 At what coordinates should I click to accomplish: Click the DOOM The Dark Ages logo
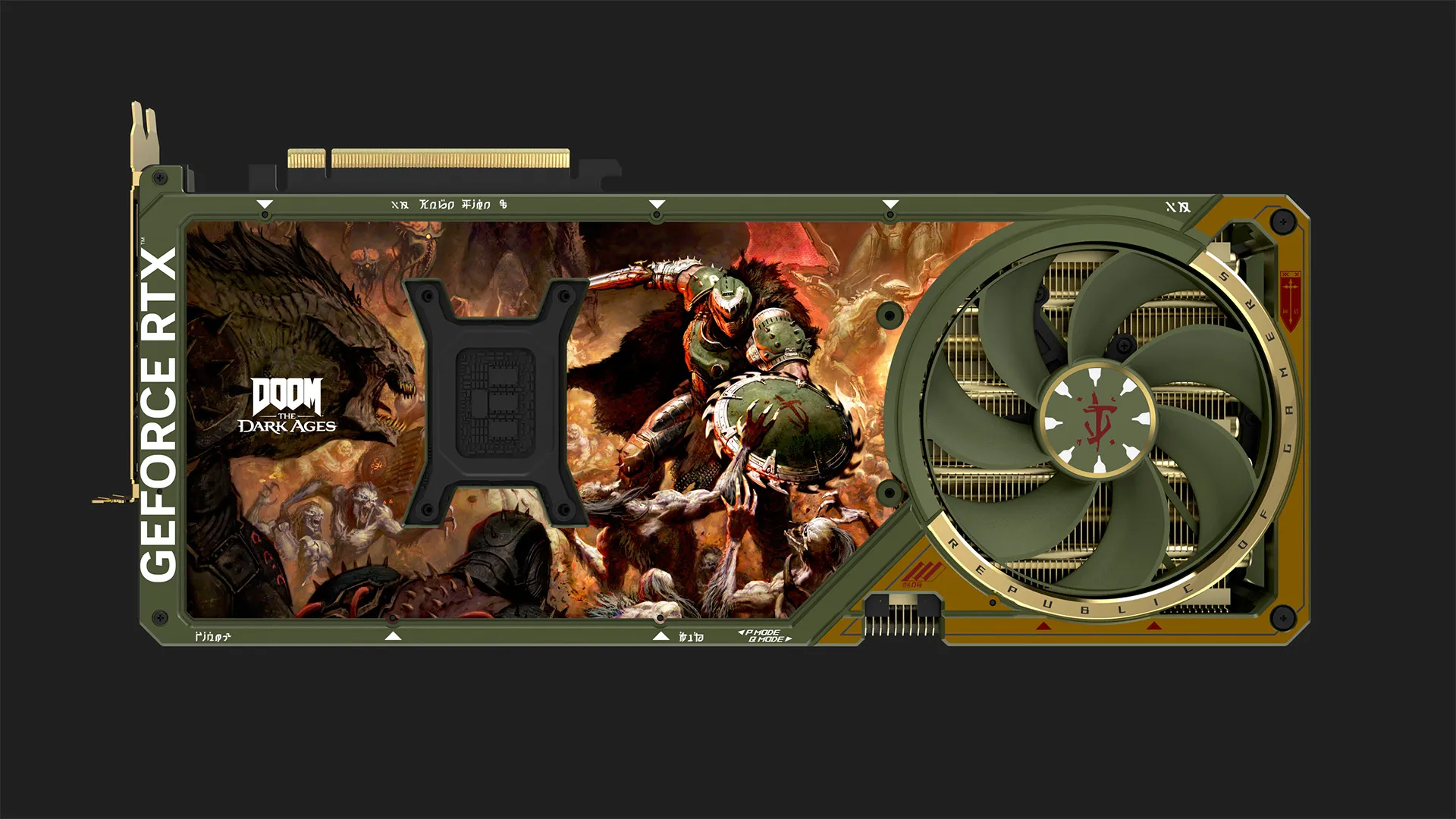click(x=287, y=406)
